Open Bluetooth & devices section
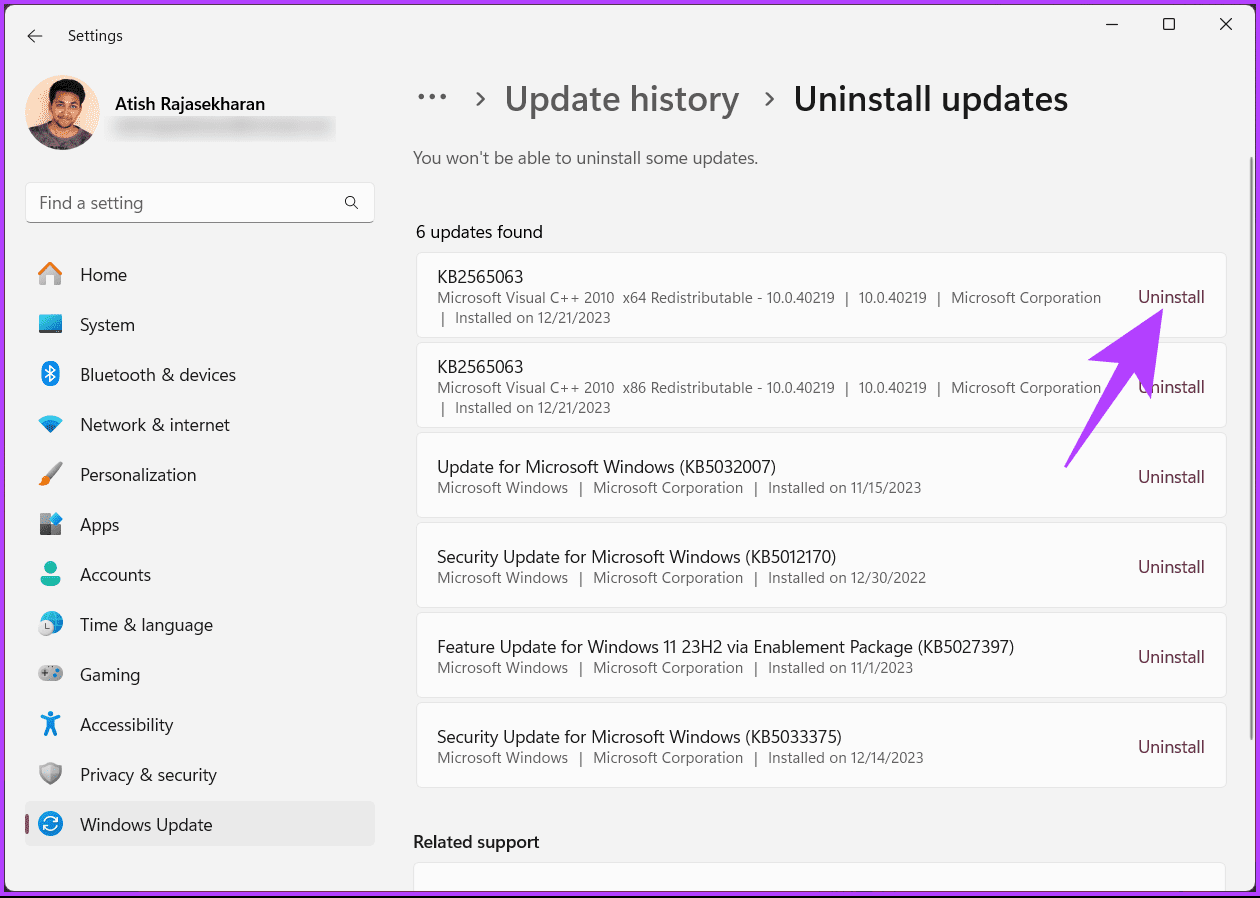1260x898 pixels. pos(158,375)
